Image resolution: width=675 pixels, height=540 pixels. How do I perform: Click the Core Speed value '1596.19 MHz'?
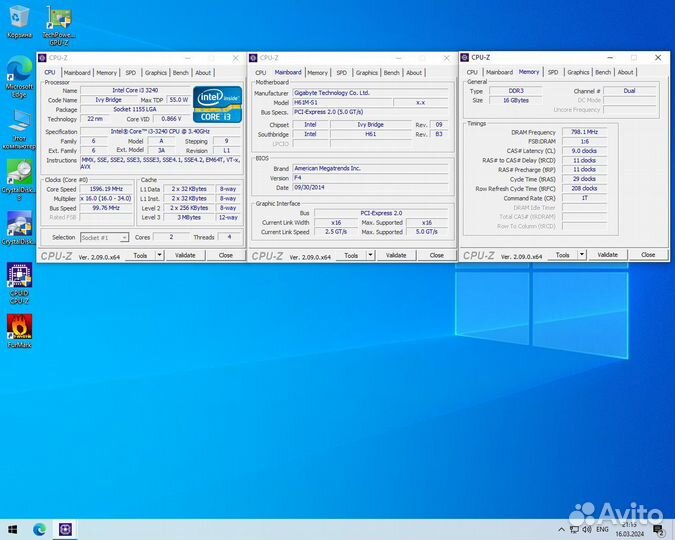tap(106, 189)
